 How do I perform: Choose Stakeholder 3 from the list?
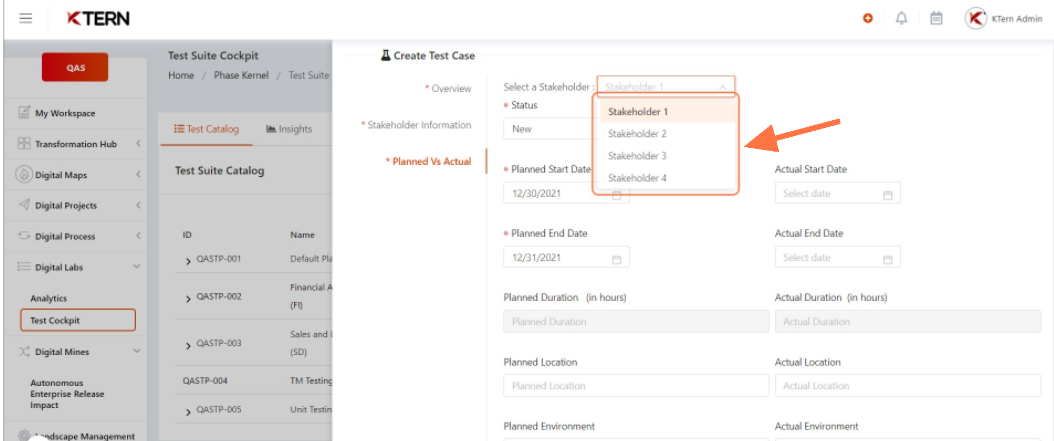(x=665, y=156)
